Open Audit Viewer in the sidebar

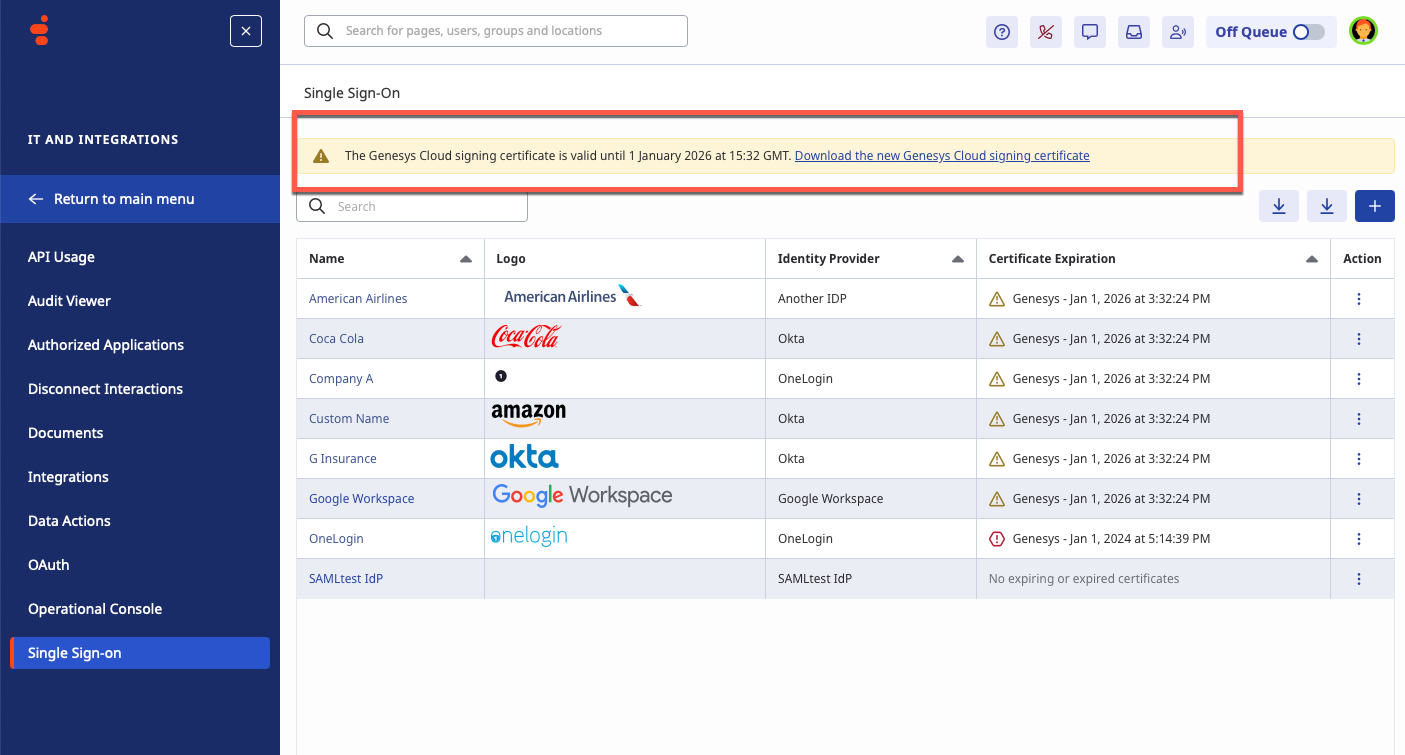click(x=69, y=301)
